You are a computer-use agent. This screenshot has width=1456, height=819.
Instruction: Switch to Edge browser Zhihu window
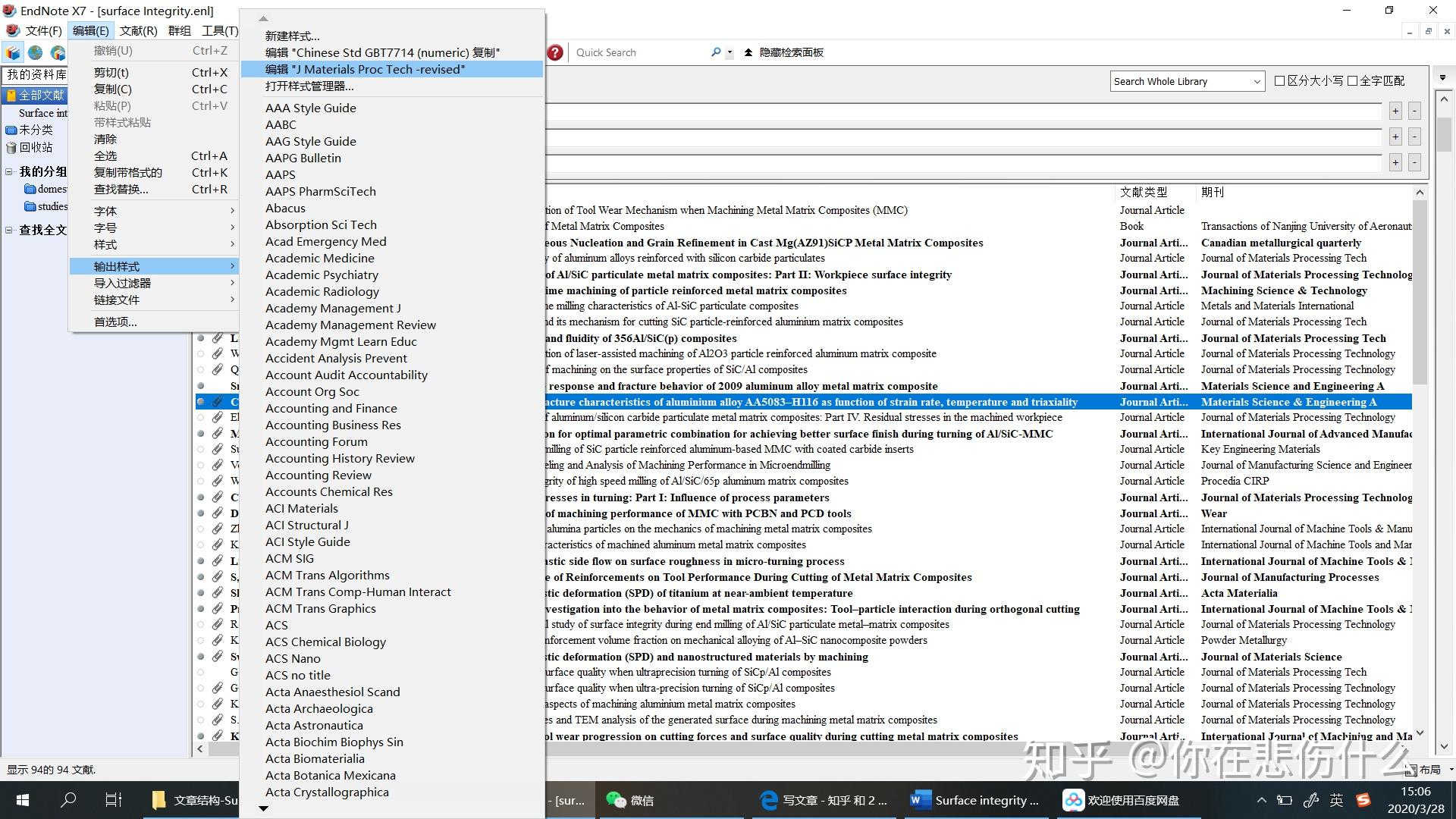coord(825,800)
